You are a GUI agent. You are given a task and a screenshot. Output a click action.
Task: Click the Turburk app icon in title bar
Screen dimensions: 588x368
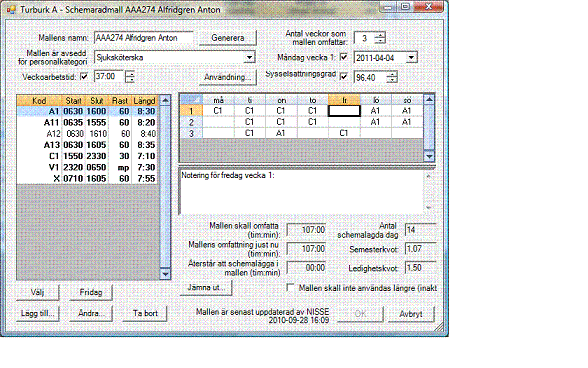click(12, 9)
